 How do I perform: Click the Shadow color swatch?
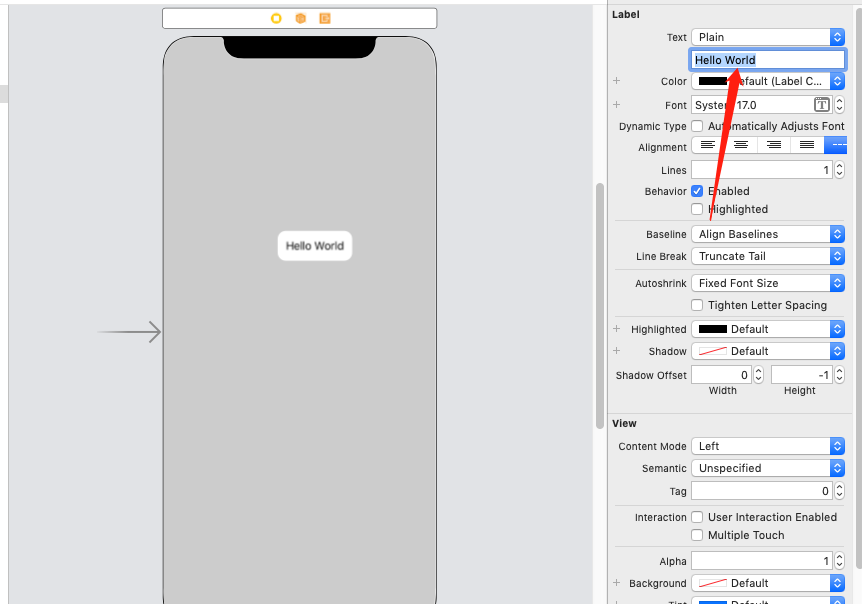coord(712,351)
